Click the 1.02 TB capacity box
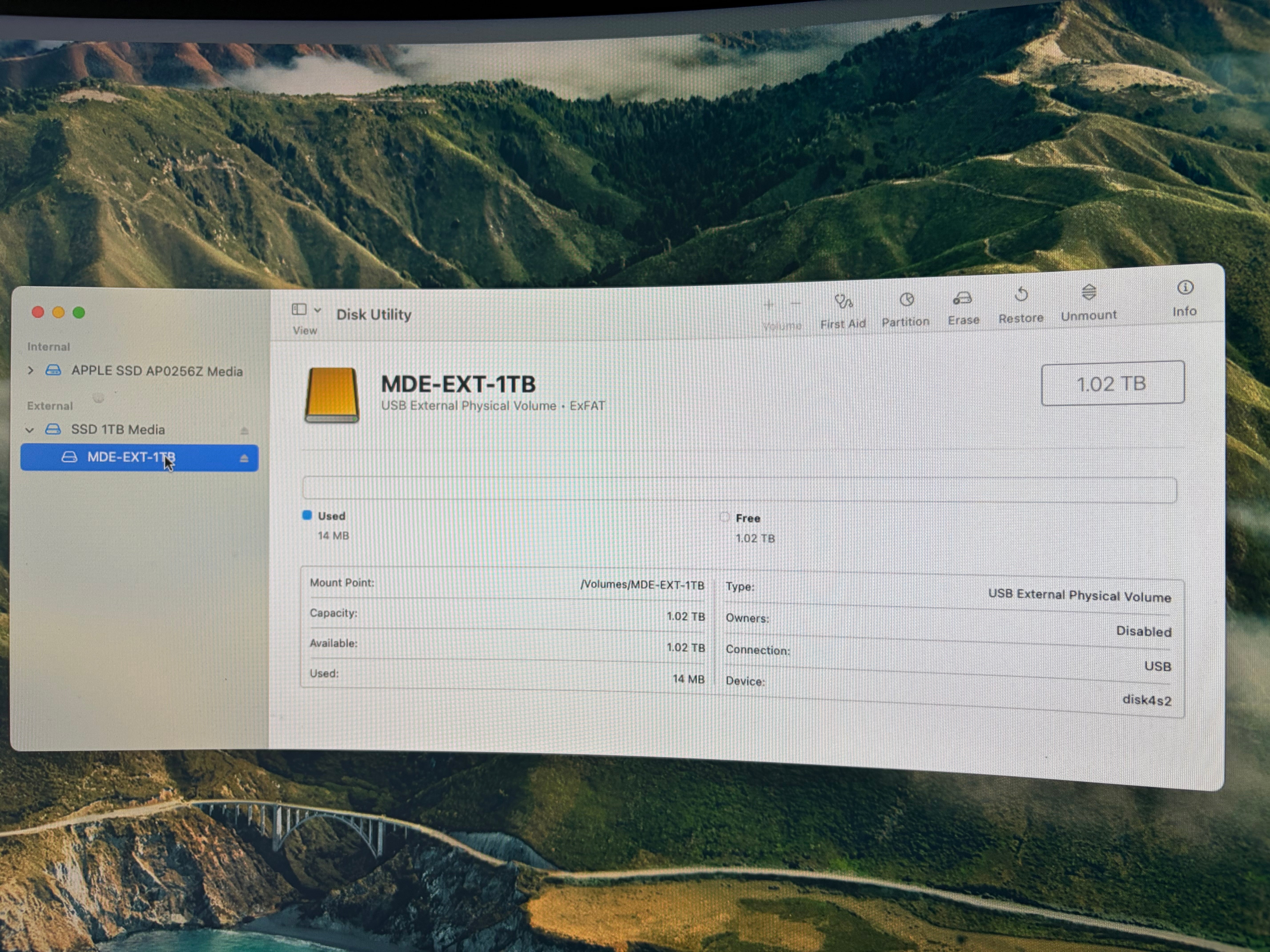Image resolution: width=1270 pixels, height=952 pixels. [1112, 383]
